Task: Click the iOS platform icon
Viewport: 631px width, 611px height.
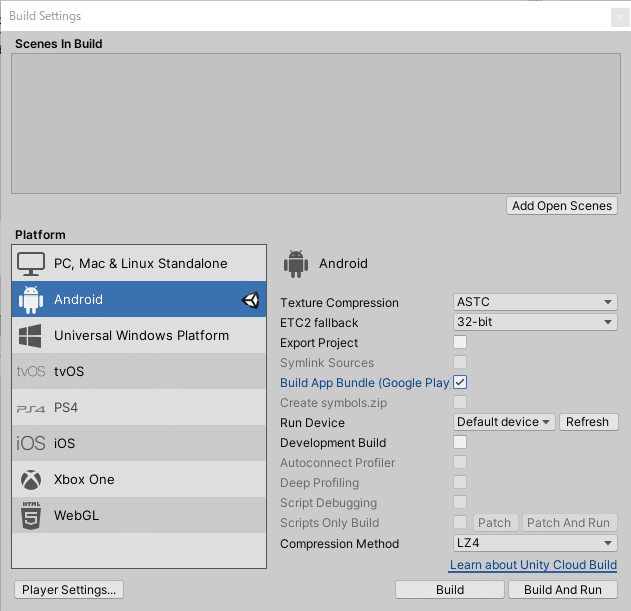Action: pos(32,444)
